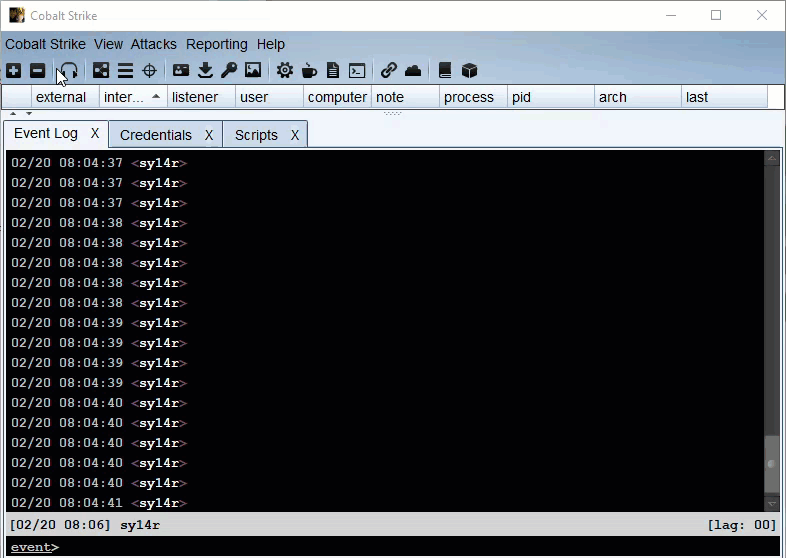Viewport: 786px width, 558px height.
Task: Sort by the listener column header
Action: (x=202, y=97)
